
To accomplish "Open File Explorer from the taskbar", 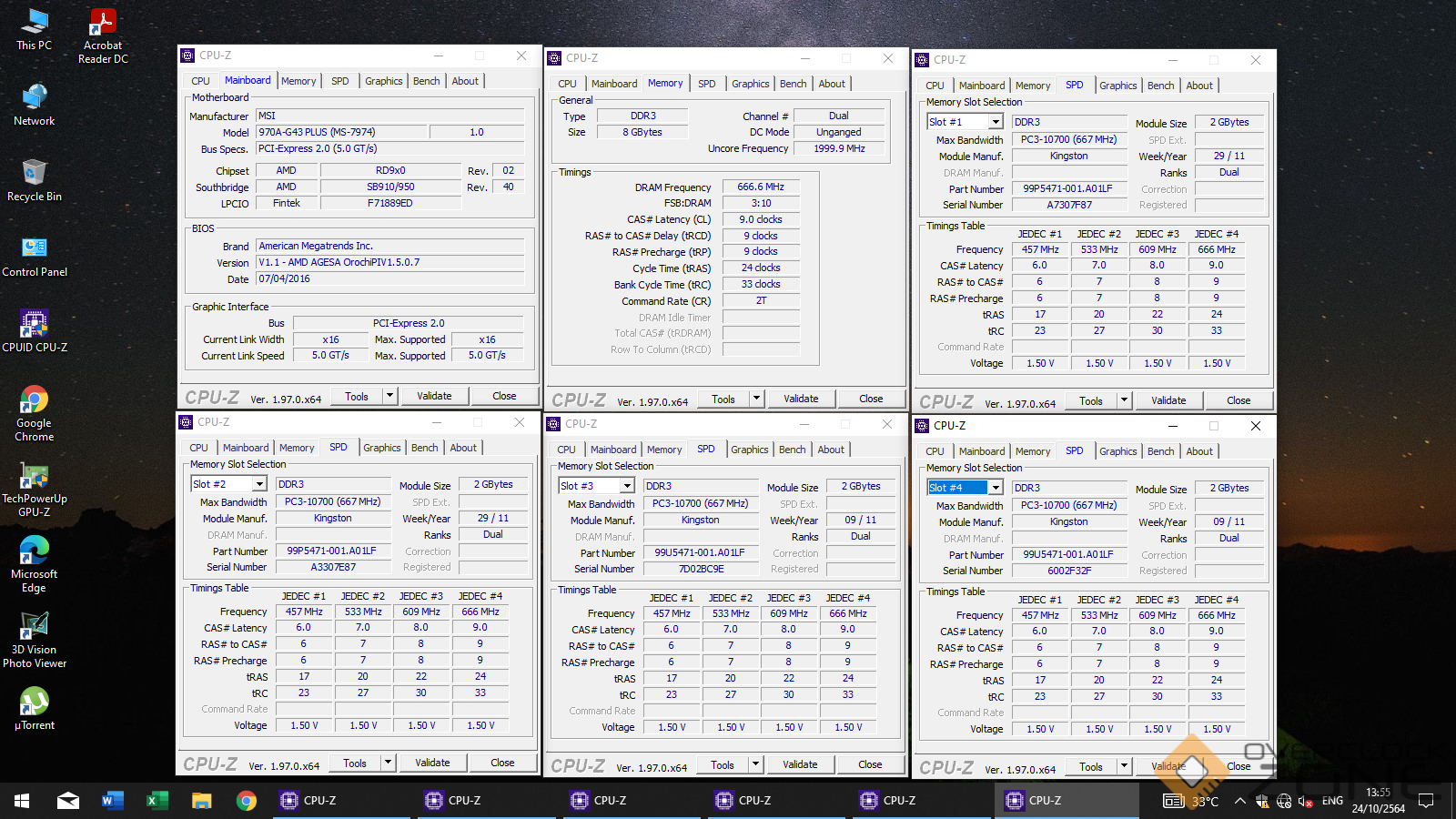I will pos(201,801).
